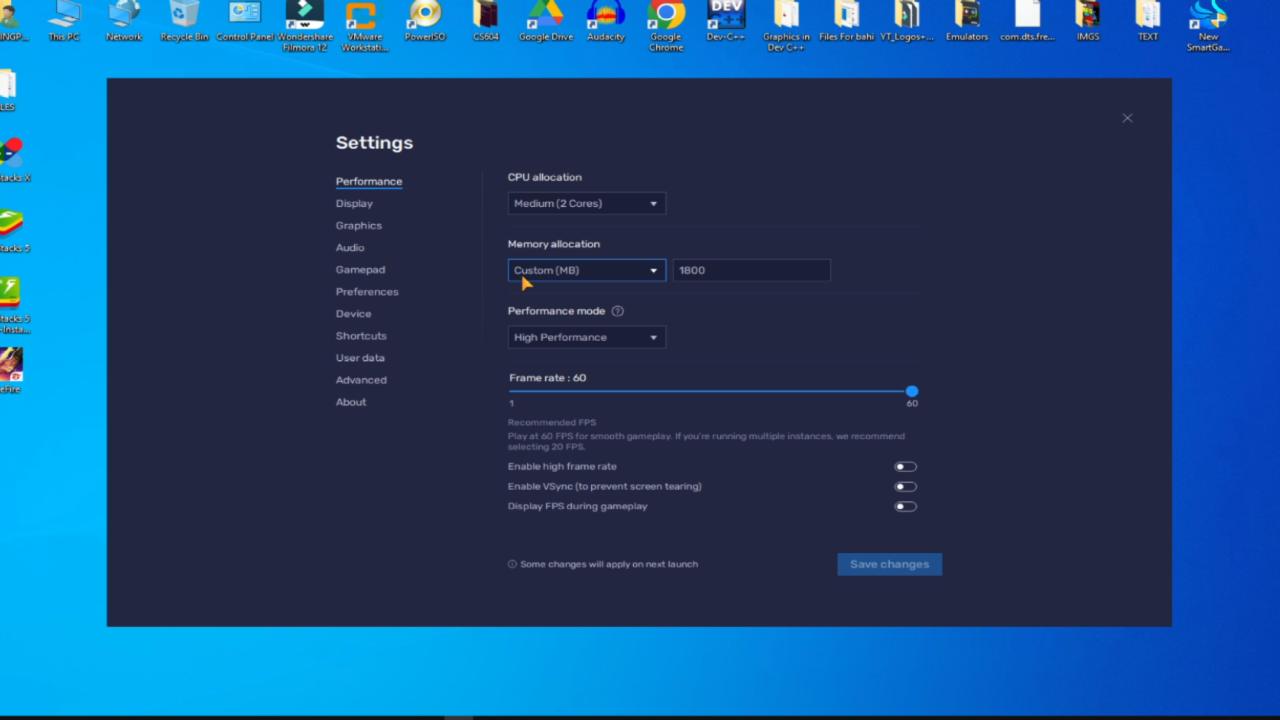Open PowerISO desktop icon
The height and width of the screenshot is (720, 1280).
click(x=425, y=20)
